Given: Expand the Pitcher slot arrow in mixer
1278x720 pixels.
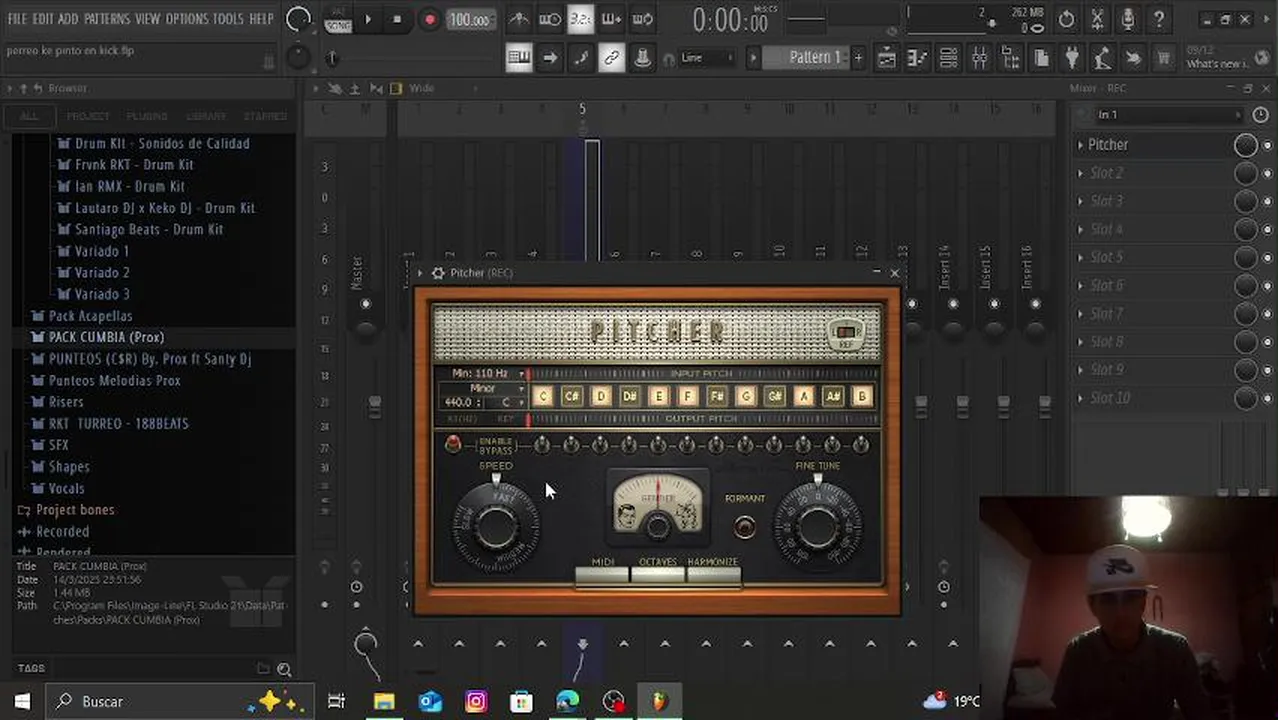Looking at the screenshot, I should 1080,145.
